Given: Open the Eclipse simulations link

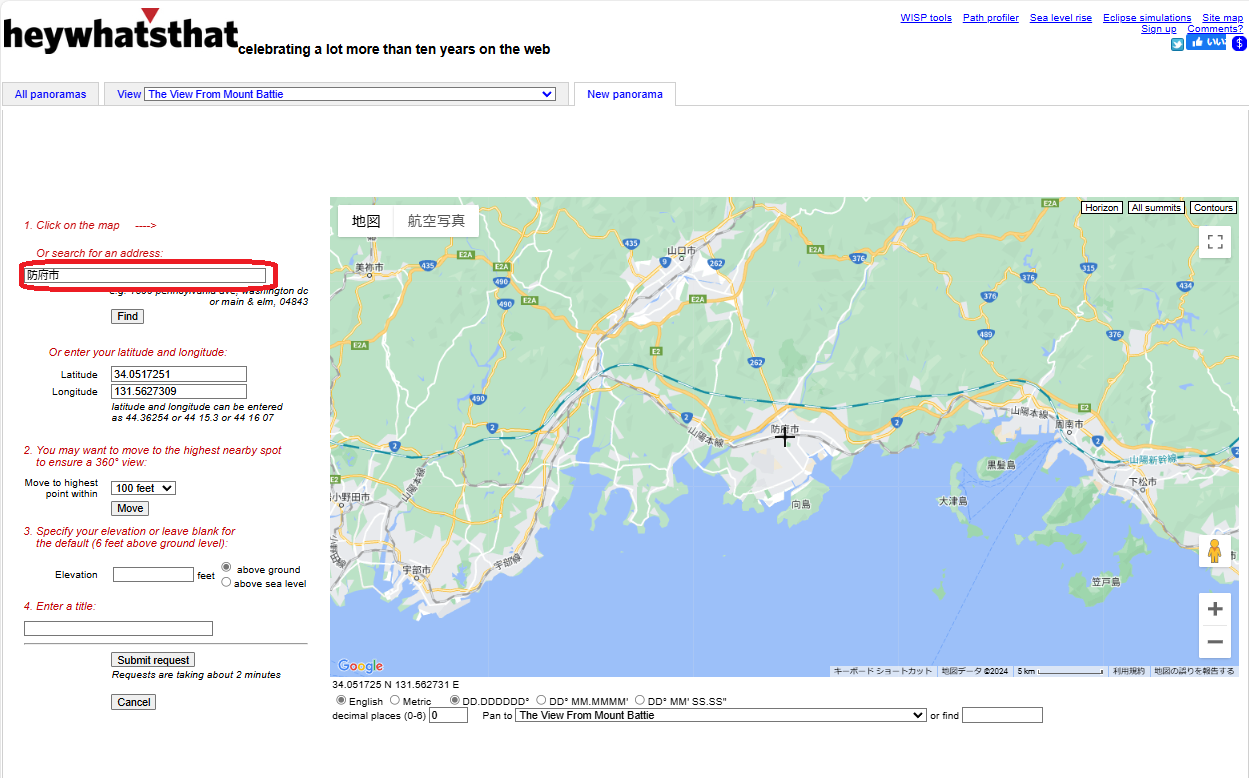Looking at the screenshot, I should coord(1147,18).
